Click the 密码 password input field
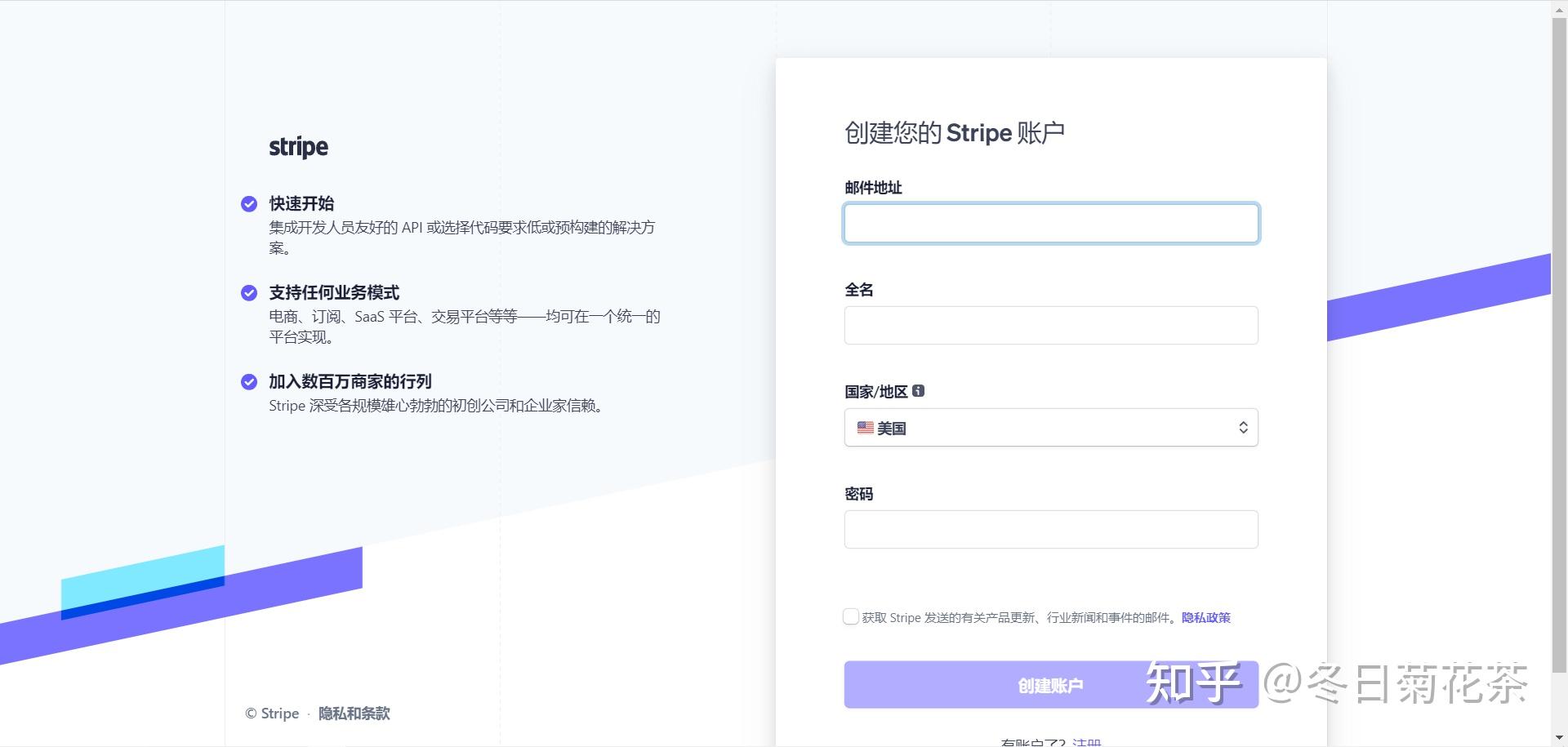Viewport: 1568px width, 747px height. tap(1051, 529)
